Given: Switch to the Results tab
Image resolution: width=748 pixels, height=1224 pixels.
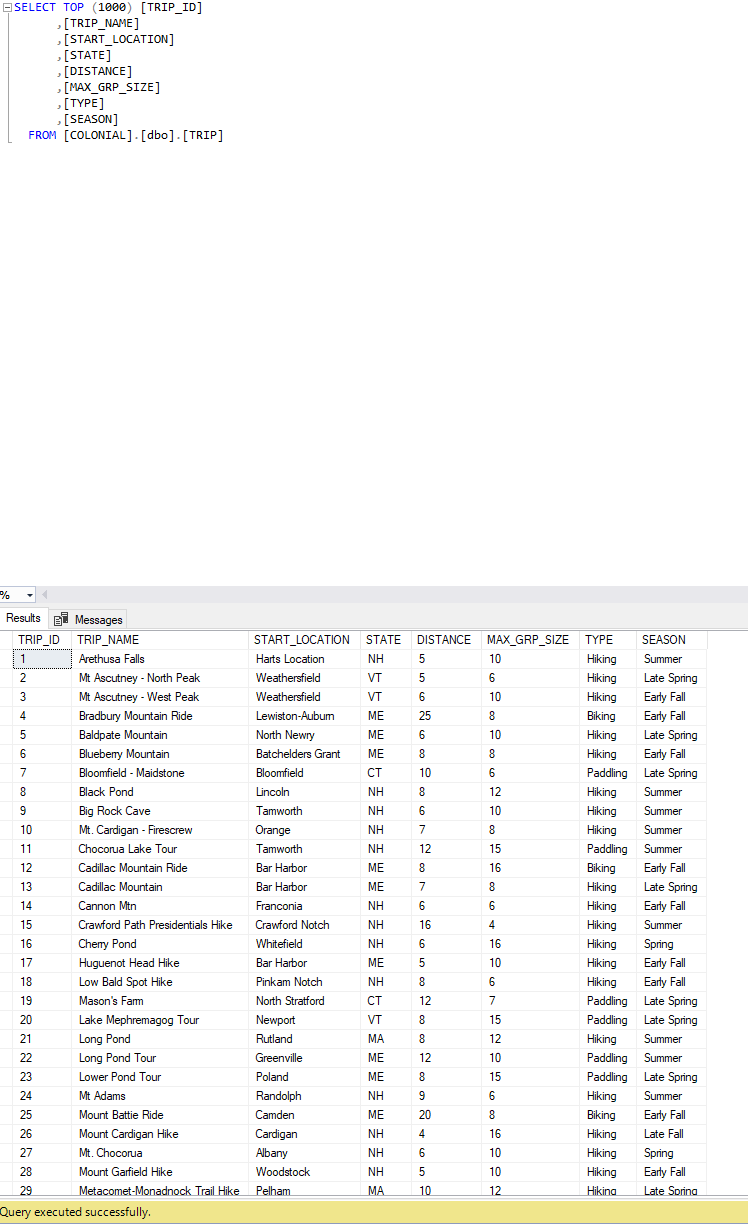Looking at the screenshot, I should pos(23,619).
